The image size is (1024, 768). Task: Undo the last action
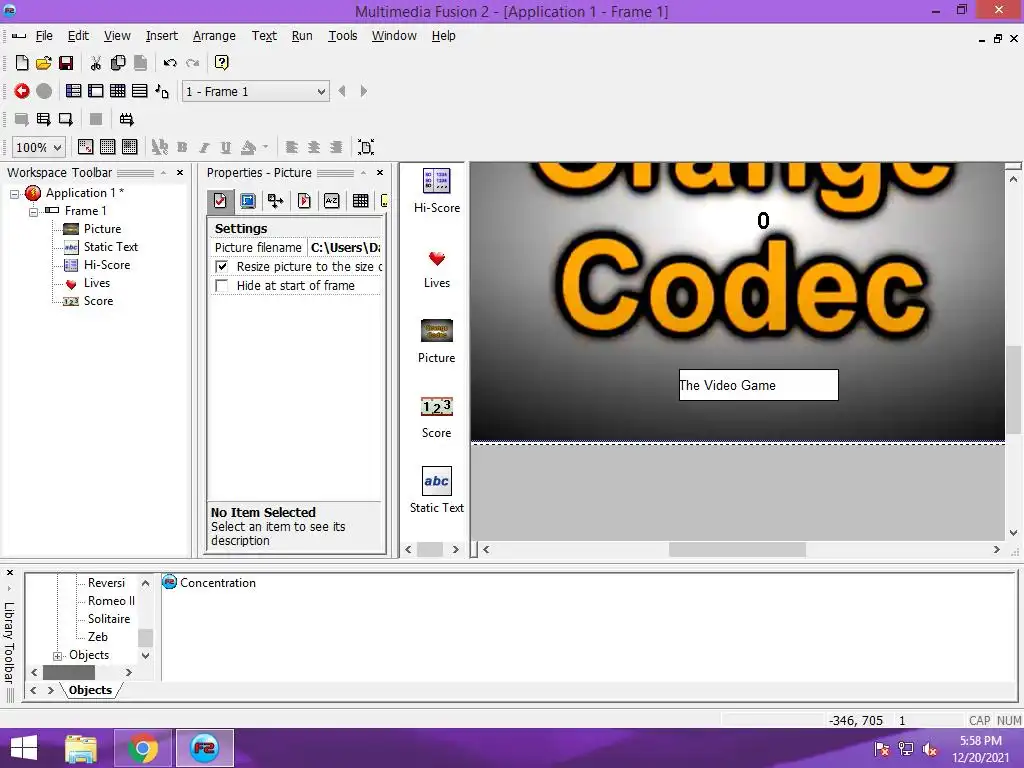(x=170, y=63)
